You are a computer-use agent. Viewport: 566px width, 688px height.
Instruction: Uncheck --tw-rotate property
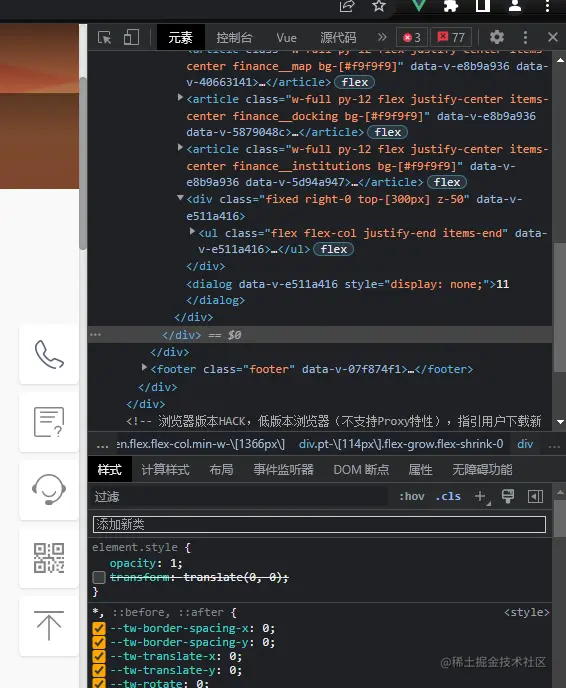(99, 683)
